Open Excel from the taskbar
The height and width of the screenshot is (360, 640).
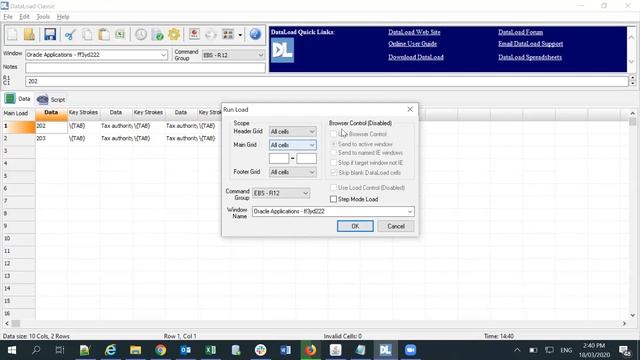point(211,350)
